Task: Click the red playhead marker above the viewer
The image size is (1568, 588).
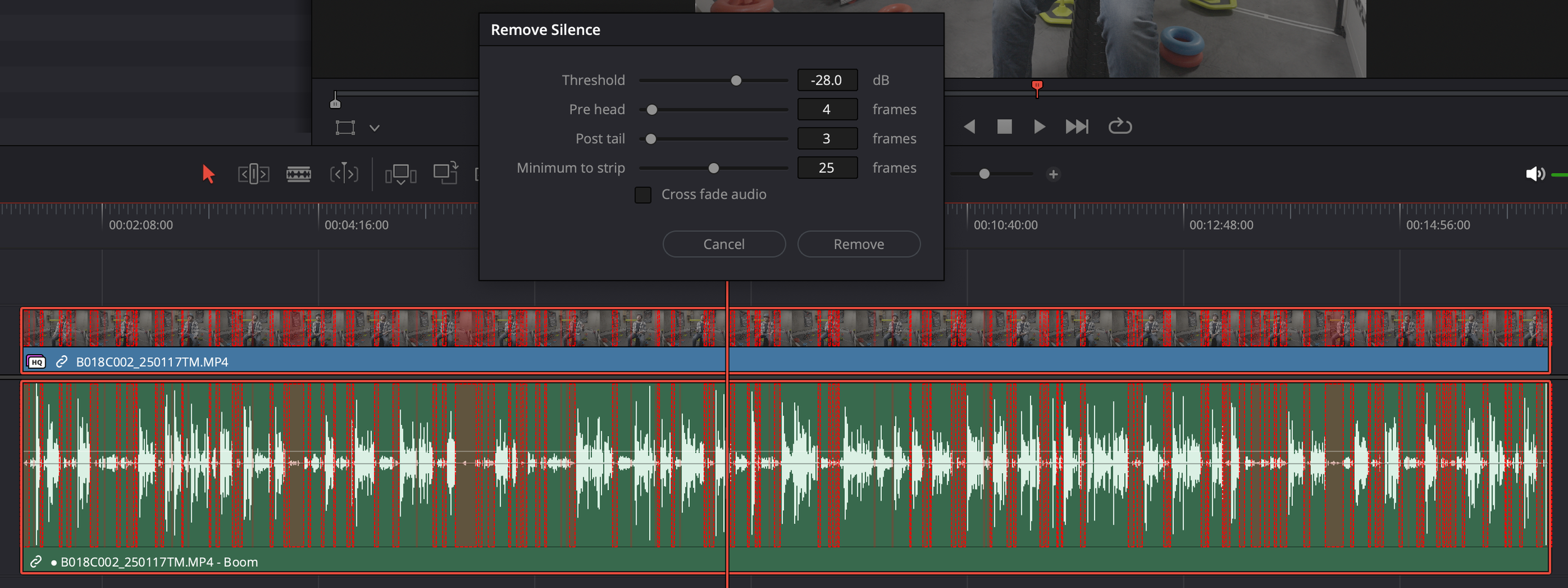Action: pyautogui.click(x=1038, y=85)
